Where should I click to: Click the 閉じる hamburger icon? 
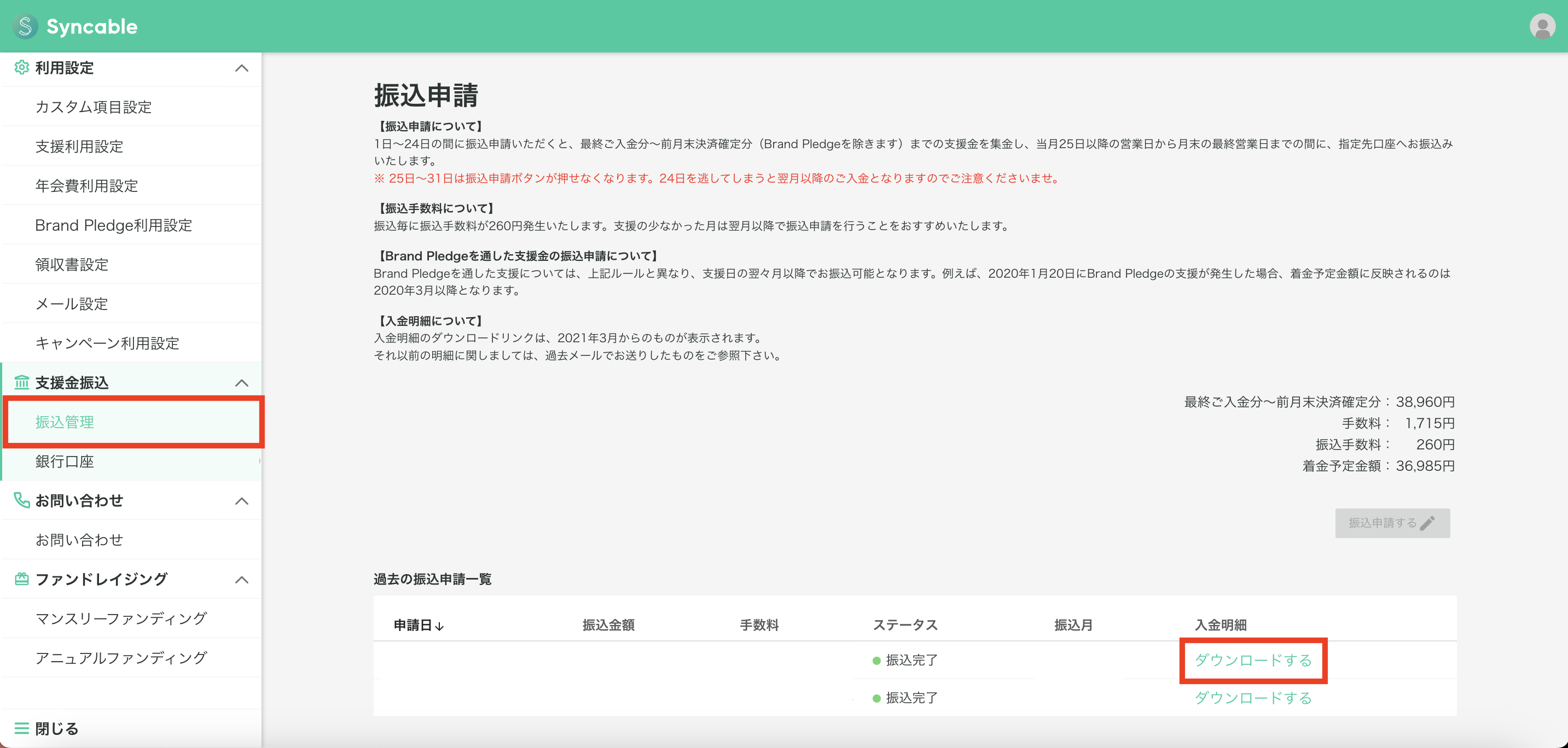click(x=21, y=728)
